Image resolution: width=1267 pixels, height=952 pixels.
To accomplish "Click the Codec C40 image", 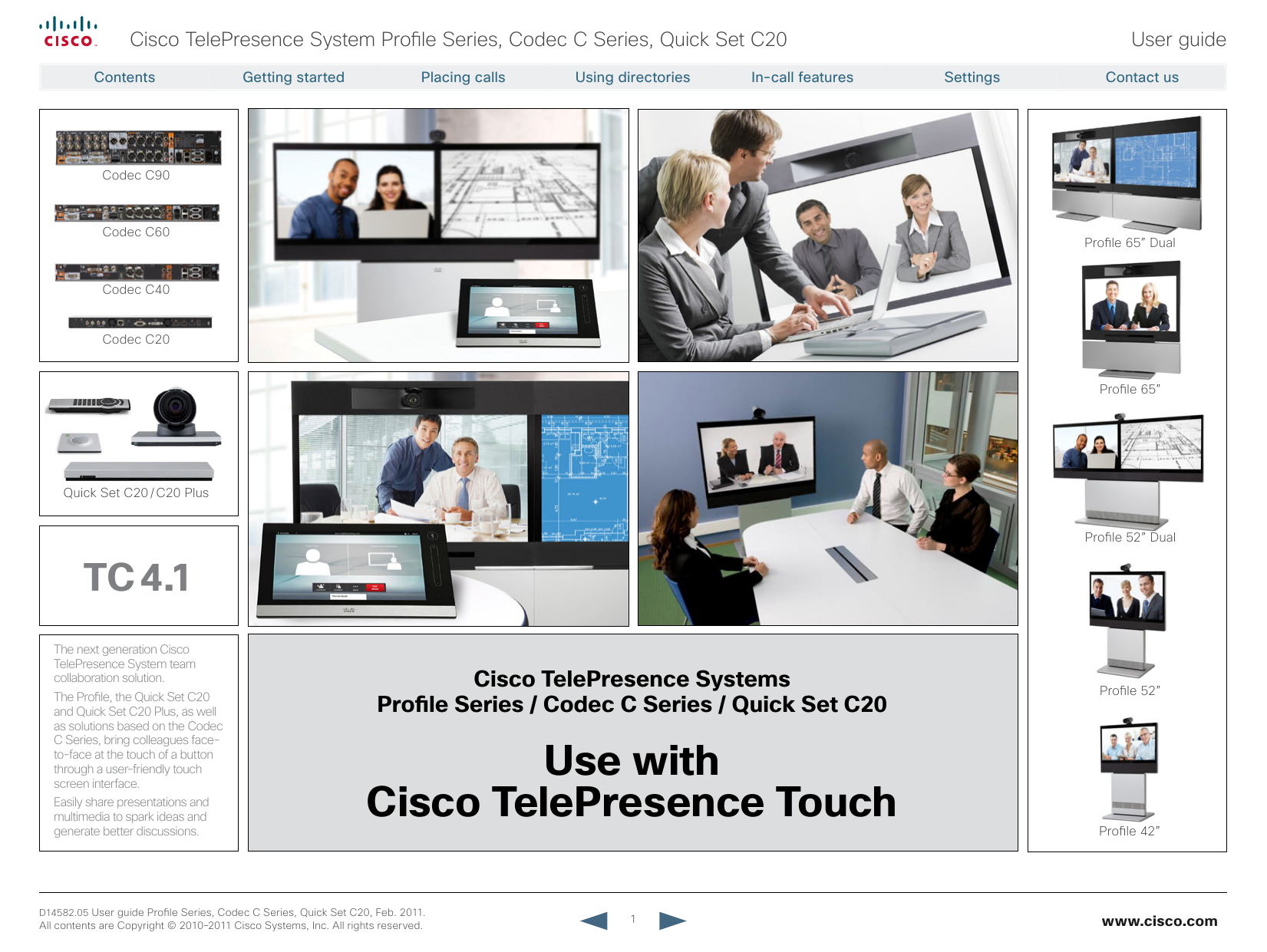I will (x=137, y=272).
